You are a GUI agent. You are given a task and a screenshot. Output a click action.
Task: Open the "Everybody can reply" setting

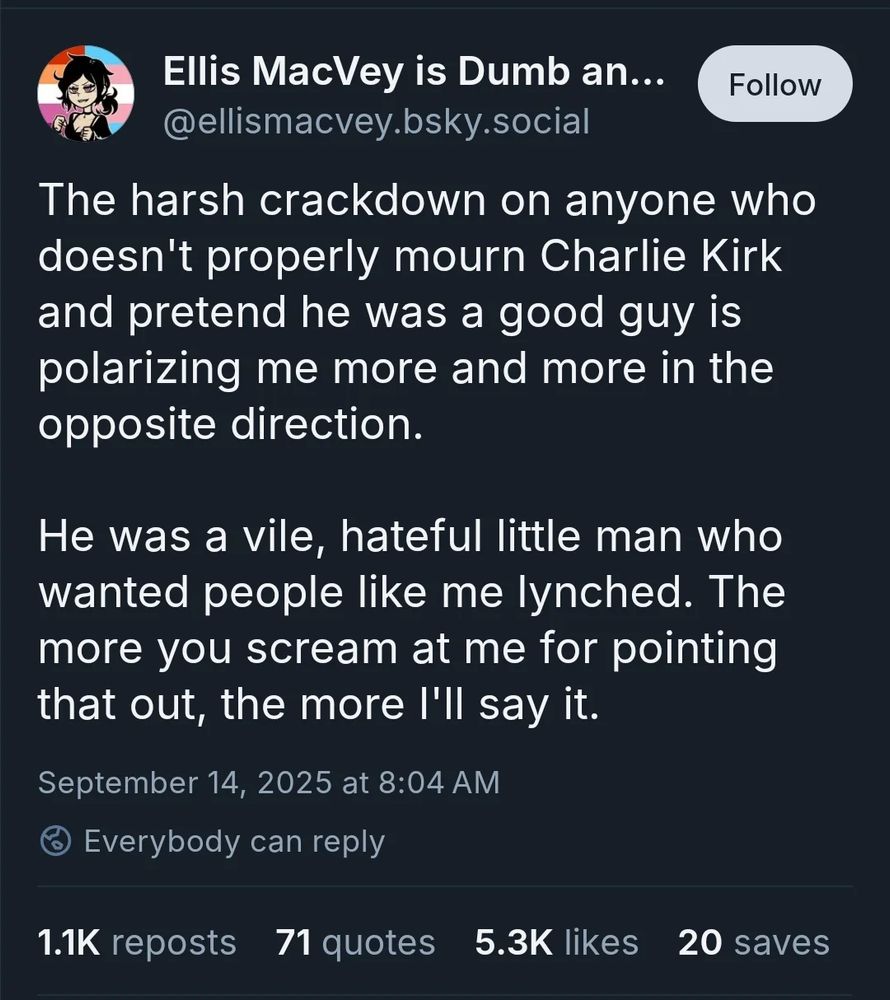233,841
